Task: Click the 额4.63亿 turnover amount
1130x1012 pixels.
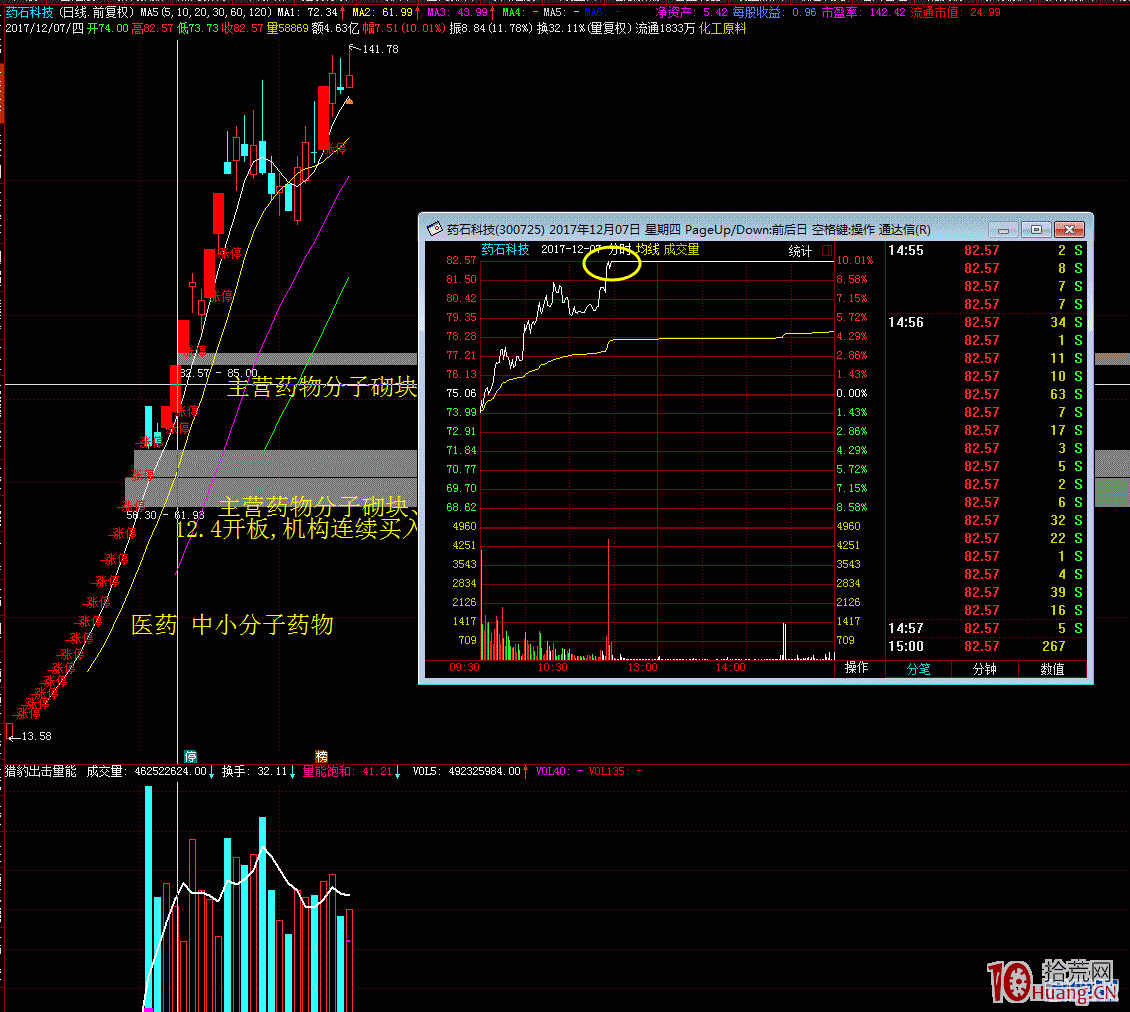Action: (x=335, y=29)
